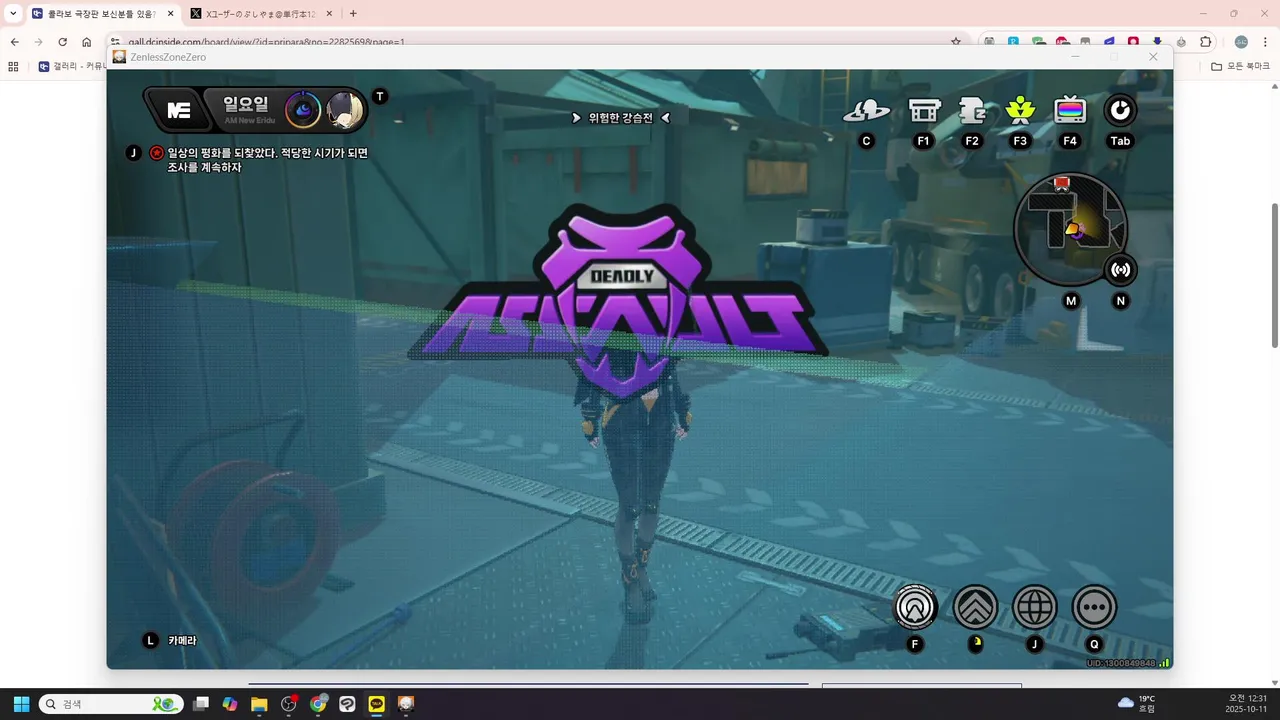Viewport: 1280px width, 720px height.
Task: Open the three-dot menu labeled Q
Action: (1095, 607)
